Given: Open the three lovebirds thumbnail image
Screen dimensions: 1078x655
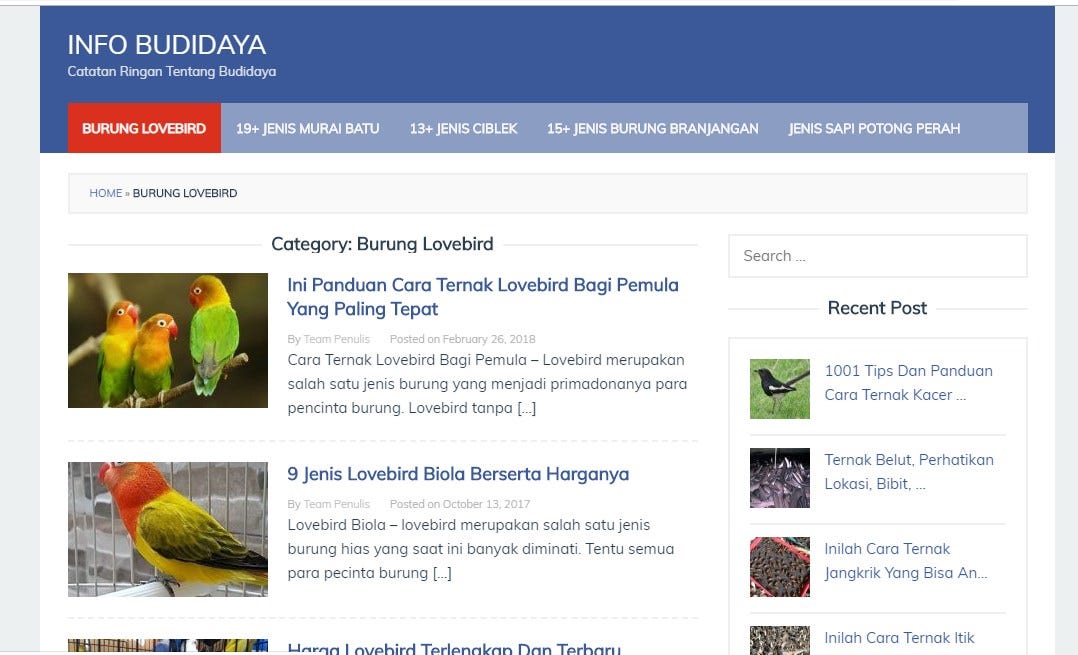Looking at the screenshot, I should (x=168, y=340).
